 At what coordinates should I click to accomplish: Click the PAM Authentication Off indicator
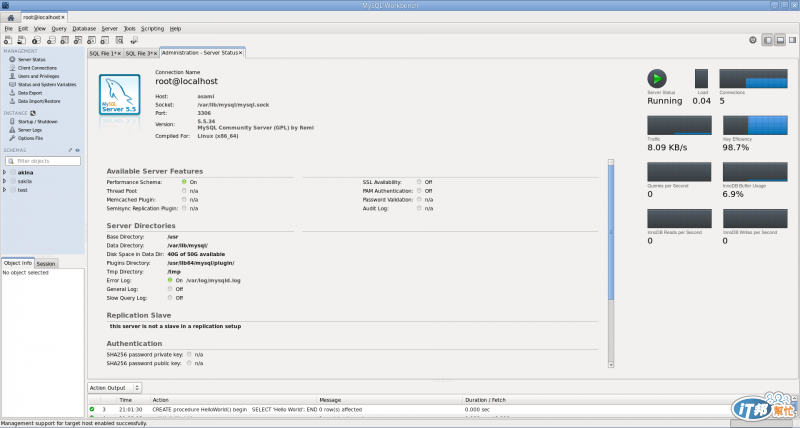(419, 191)
